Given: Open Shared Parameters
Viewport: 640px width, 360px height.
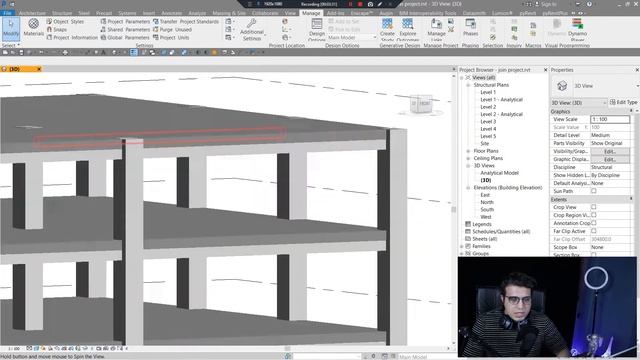Looking at the screenshot, I should 125,29.
